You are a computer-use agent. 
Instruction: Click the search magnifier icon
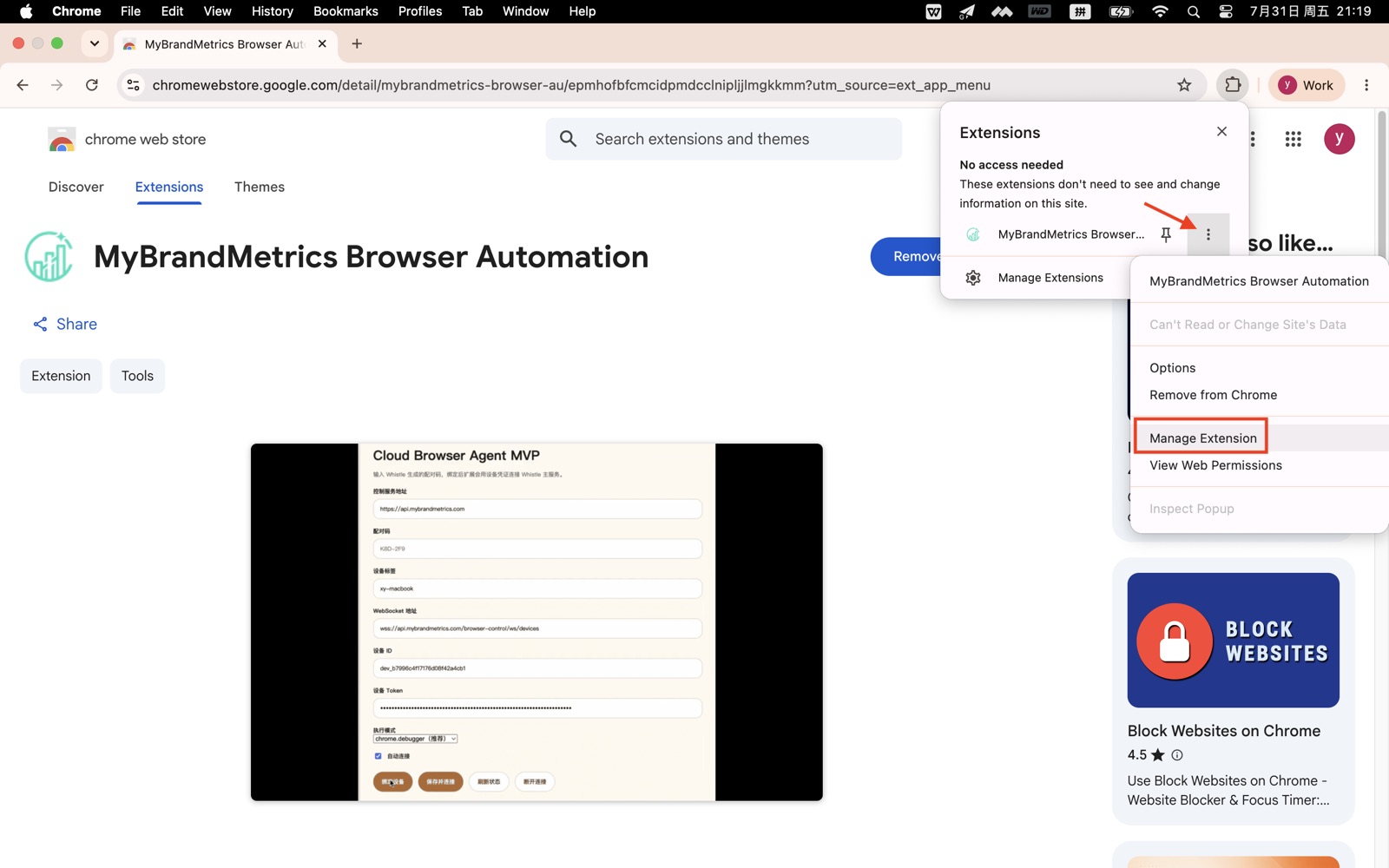coord(569,139)
